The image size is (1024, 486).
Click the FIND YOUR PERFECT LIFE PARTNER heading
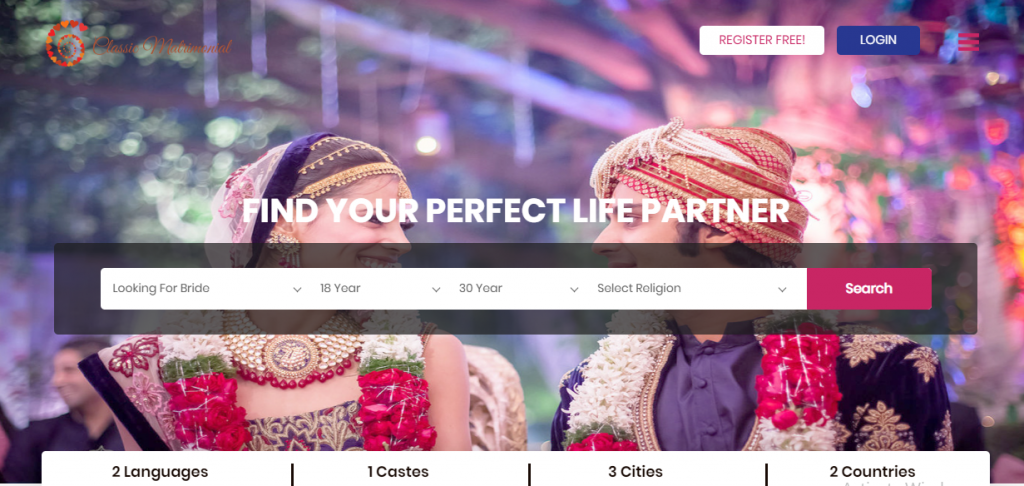click(516, 210)
